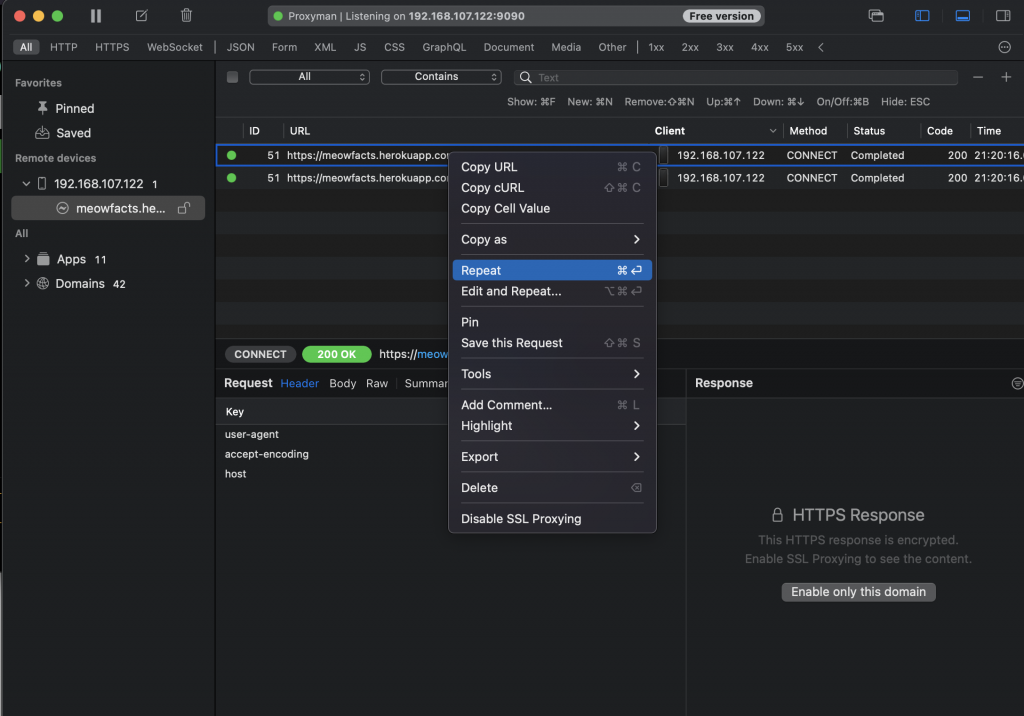Expand the Apps tree group

point(27,259)
